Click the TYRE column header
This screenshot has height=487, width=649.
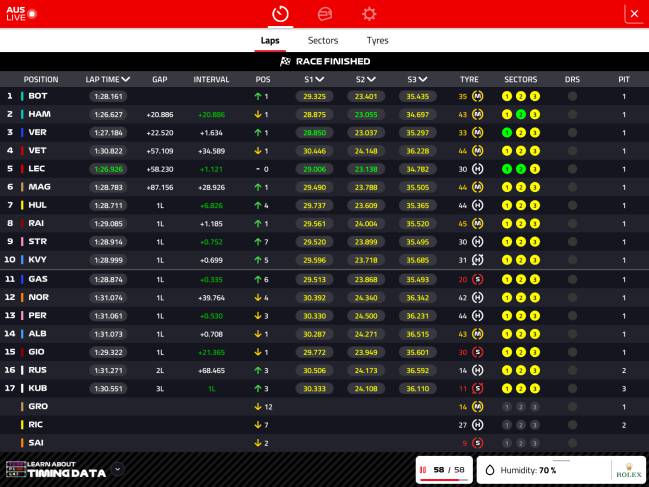click(469, 79)
